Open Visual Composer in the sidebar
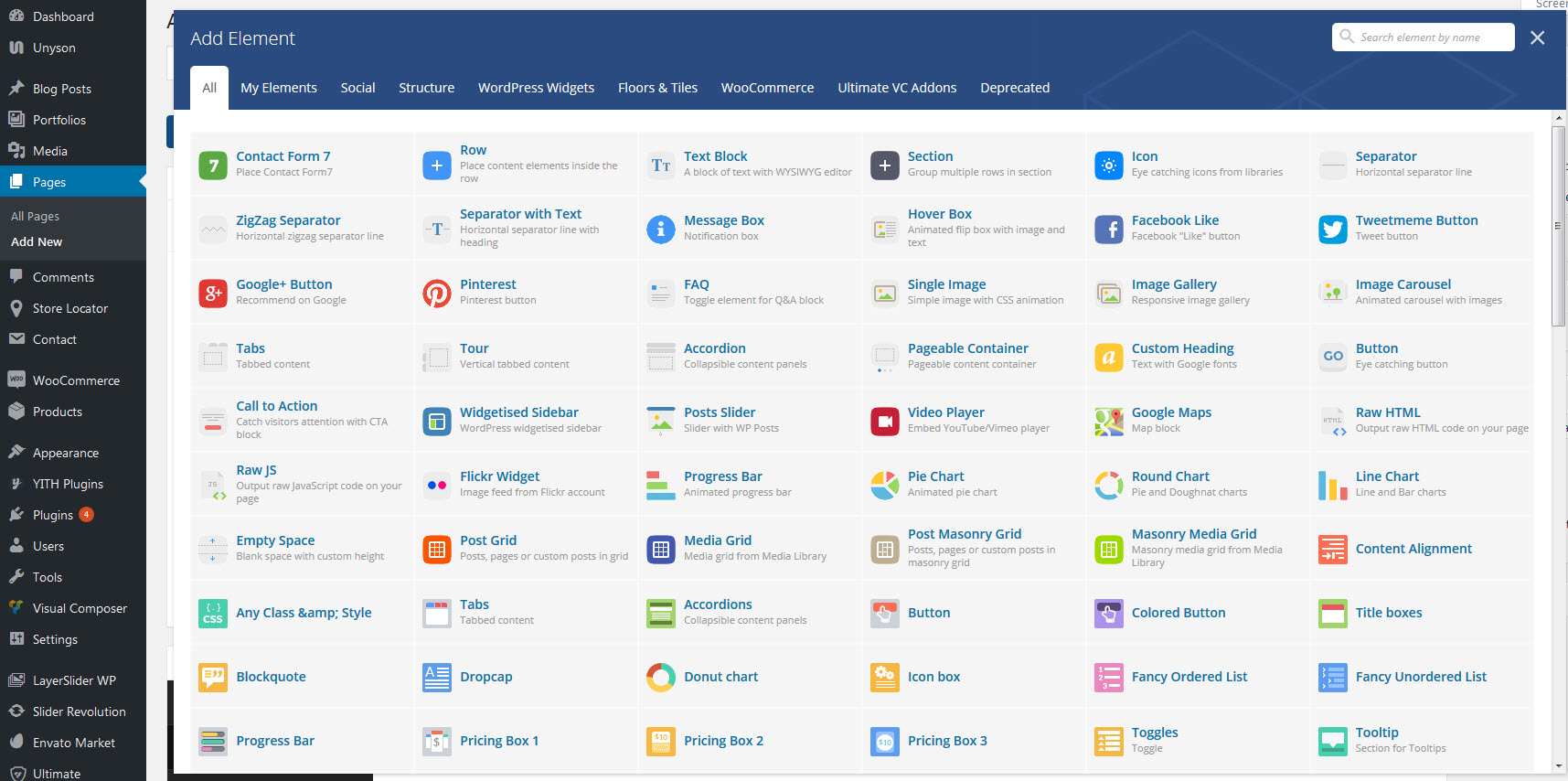The width and height of the screenshot is (1568, 781). pyautogui.click(x=80, y=608)
